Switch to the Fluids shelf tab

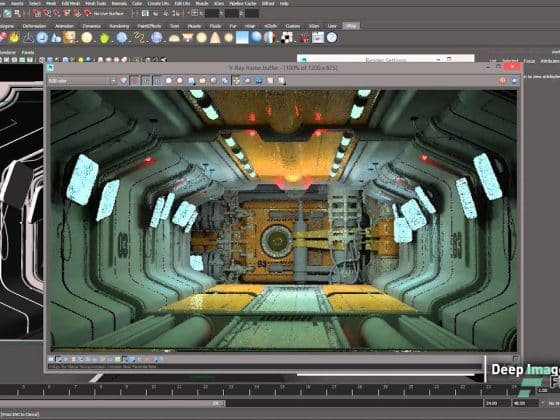coord(215,26)
